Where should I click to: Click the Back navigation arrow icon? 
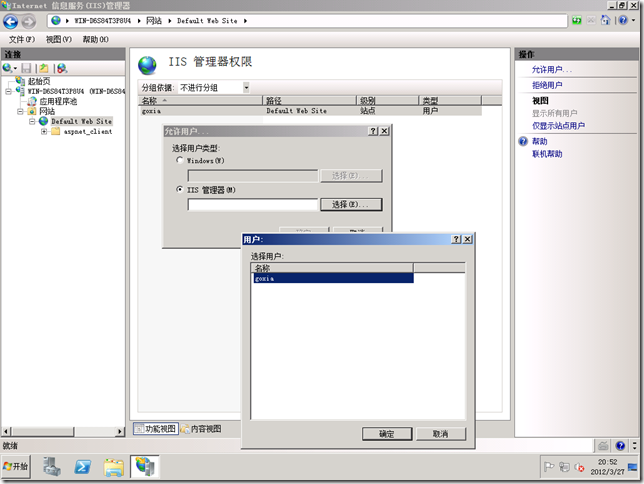(11, 21)
